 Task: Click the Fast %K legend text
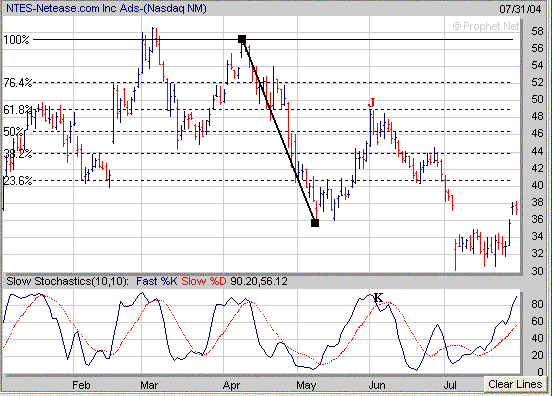pyautogui.click(x=156, y=281)
